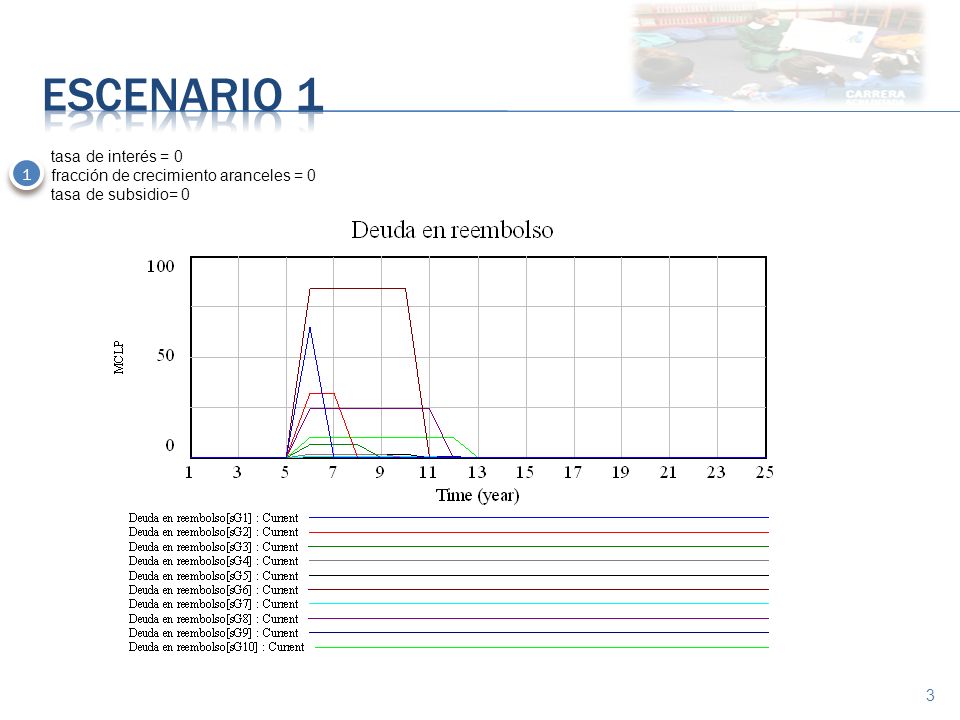Select legend entry "Deuda en reembolso[sG9] : Current"
The image size is (960, 720).
tap(213, 632)
